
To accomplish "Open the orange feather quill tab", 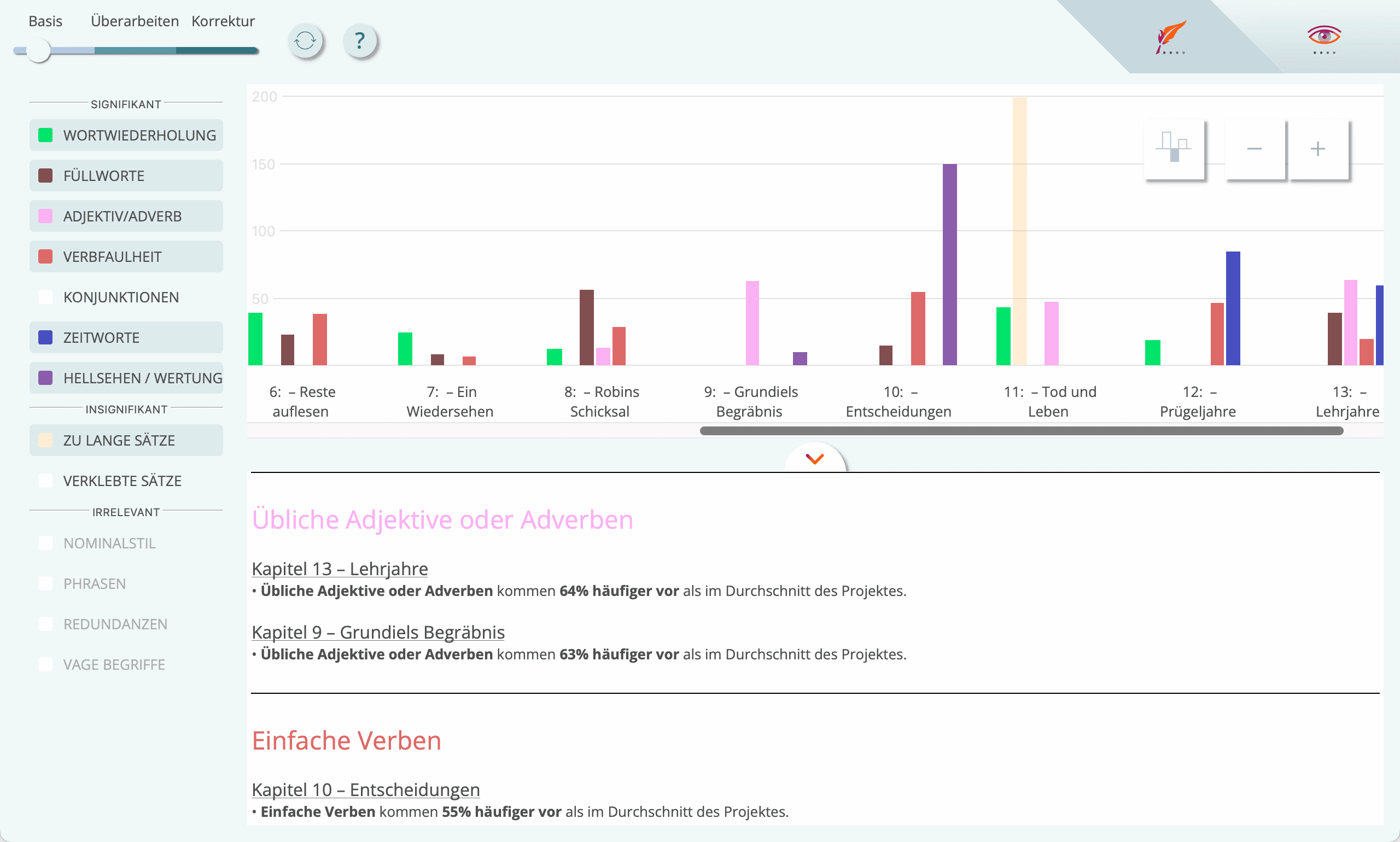I will click(x=1171, y=37).
